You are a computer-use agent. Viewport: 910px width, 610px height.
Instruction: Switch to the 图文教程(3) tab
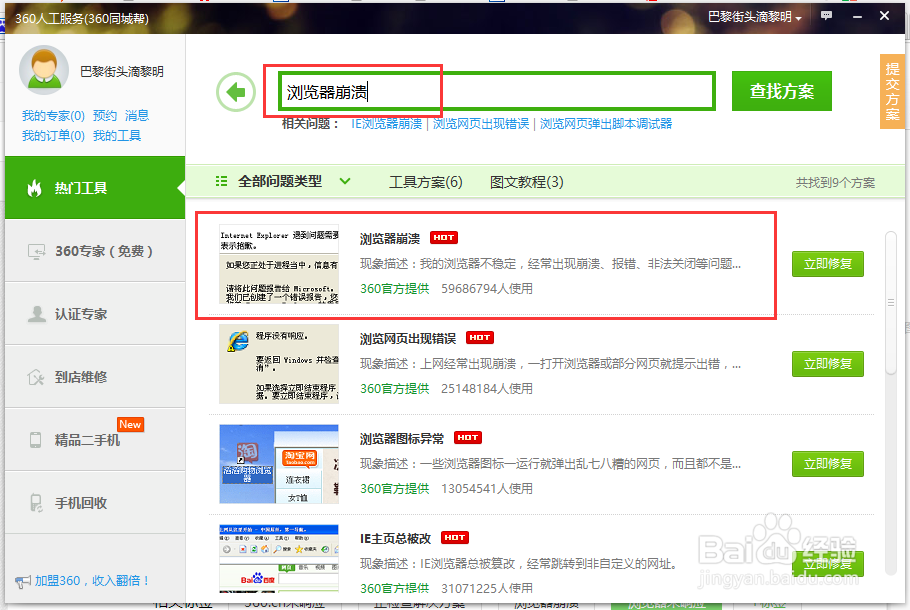[x=526, y=182]
